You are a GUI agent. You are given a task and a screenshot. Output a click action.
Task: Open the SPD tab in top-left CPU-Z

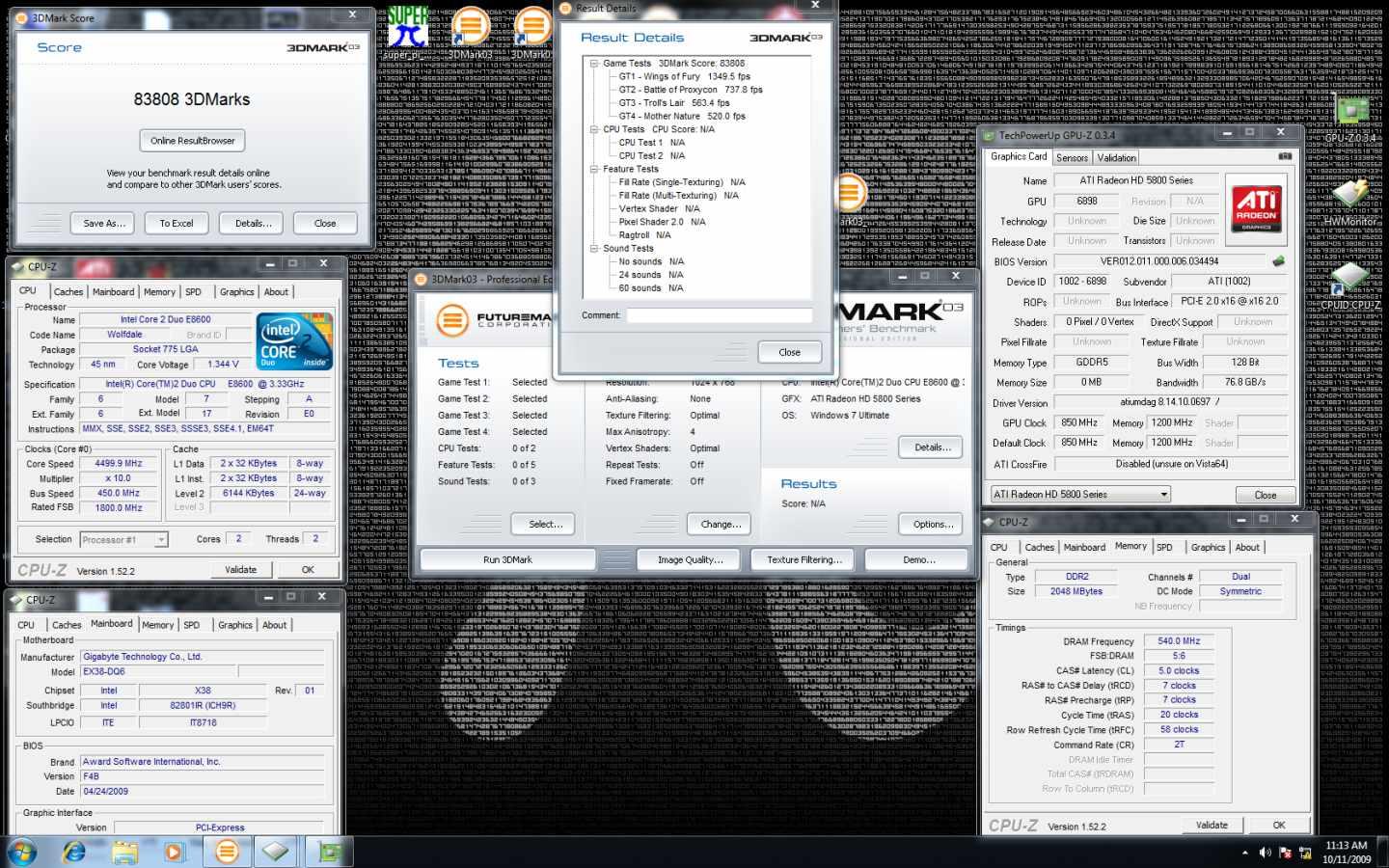click(x=193, y=292)
